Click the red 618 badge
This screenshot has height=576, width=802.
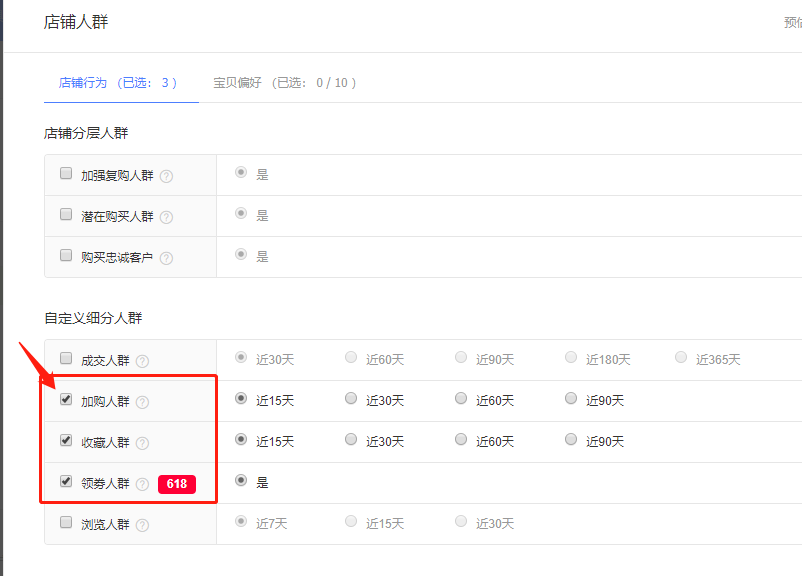click(x=176, y=484)
